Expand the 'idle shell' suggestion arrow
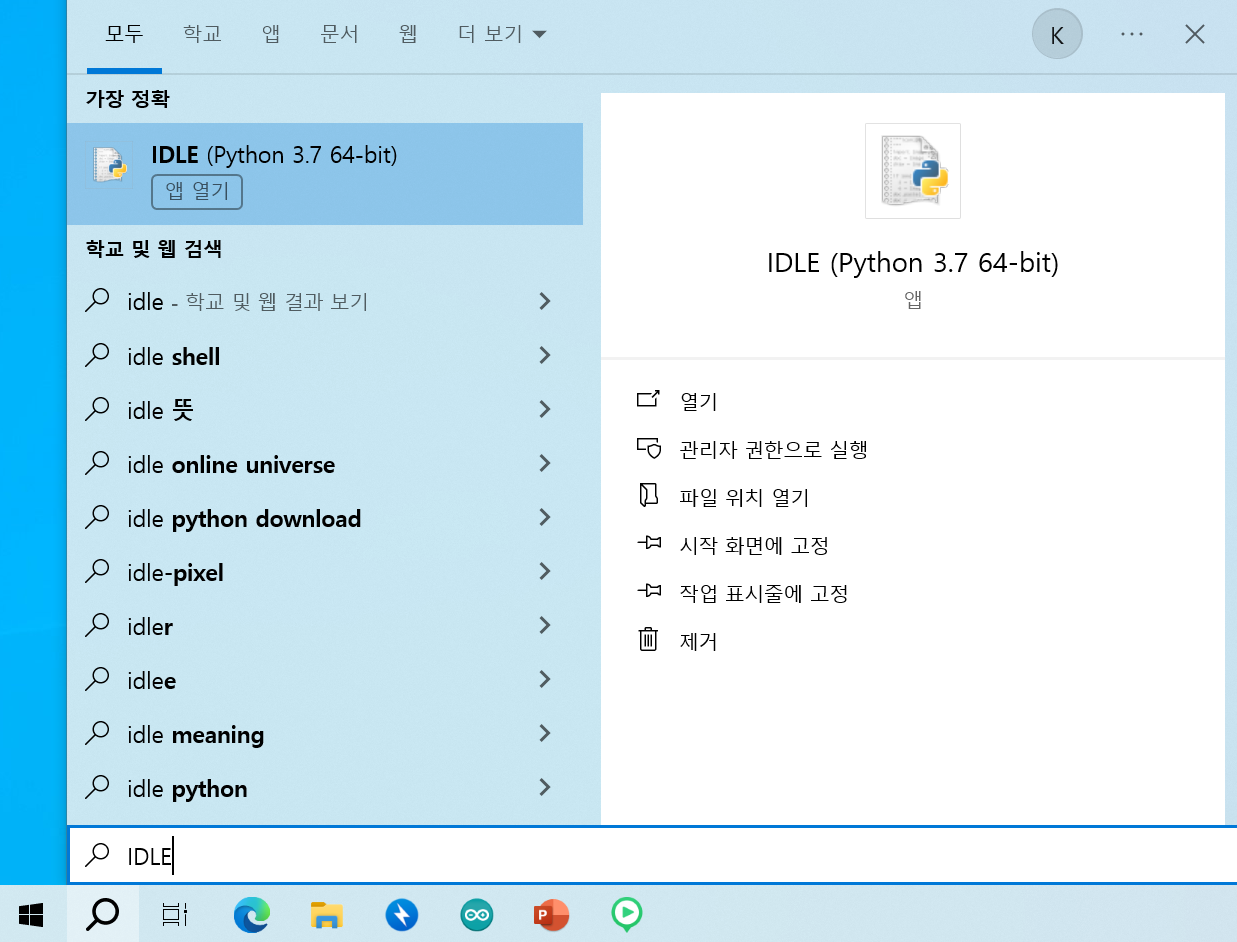1237x942 pixels. coord(545,355)
